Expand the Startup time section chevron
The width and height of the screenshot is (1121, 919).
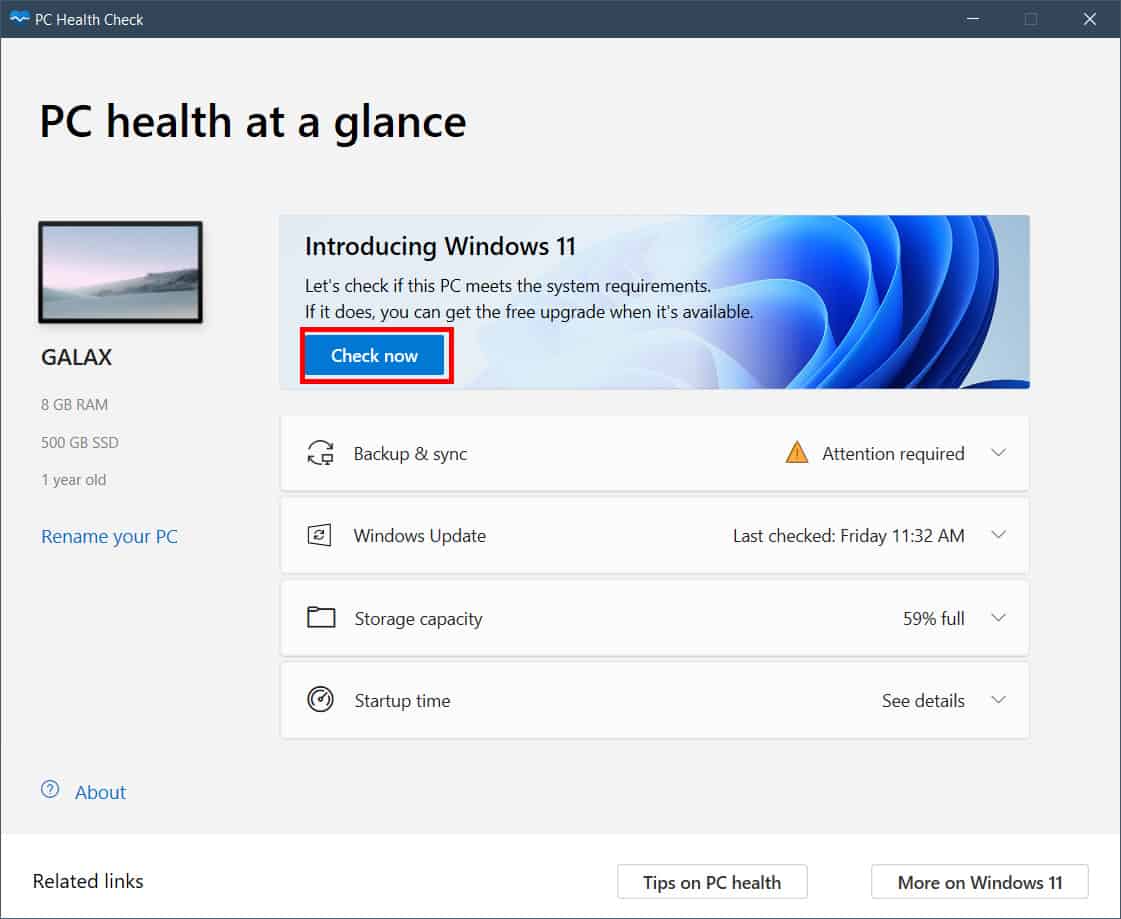point(998,700)
